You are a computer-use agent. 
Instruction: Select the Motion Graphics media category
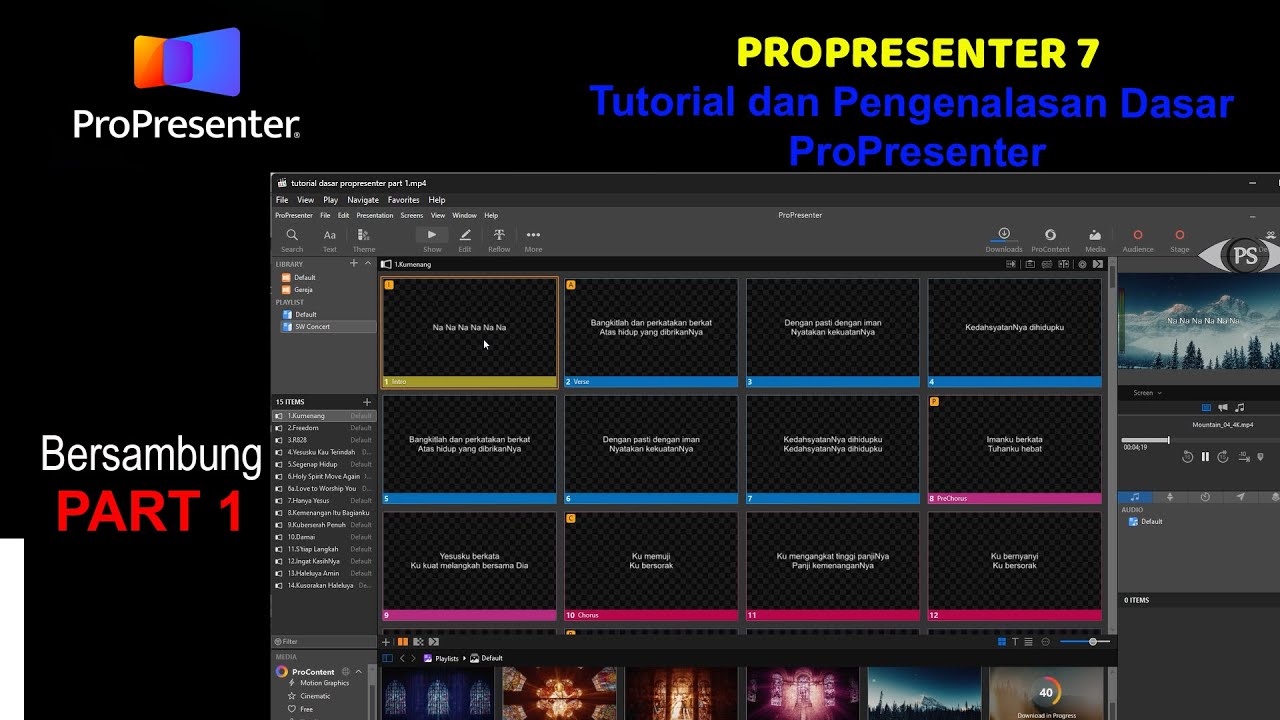pos(324,683)
